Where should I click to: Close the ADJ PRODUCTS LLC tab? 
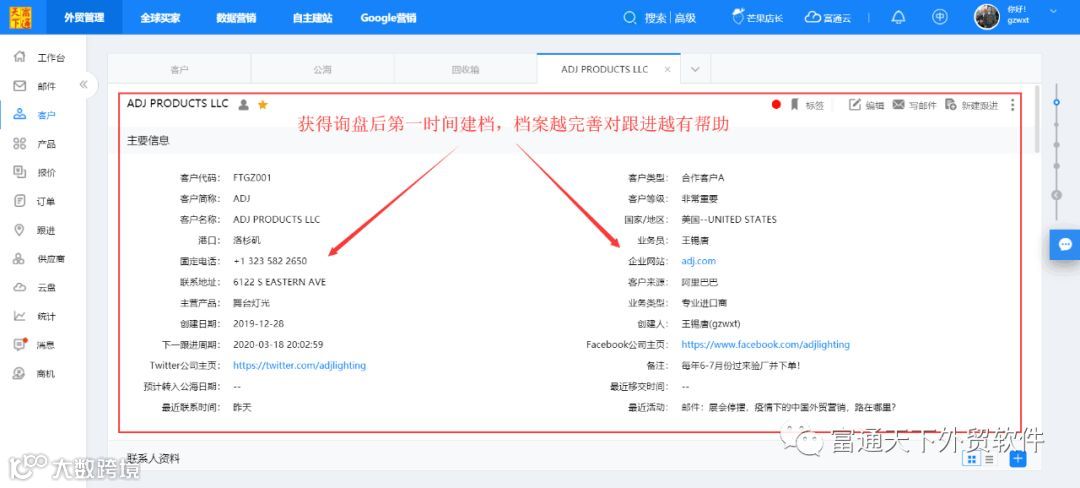point(667,70)
